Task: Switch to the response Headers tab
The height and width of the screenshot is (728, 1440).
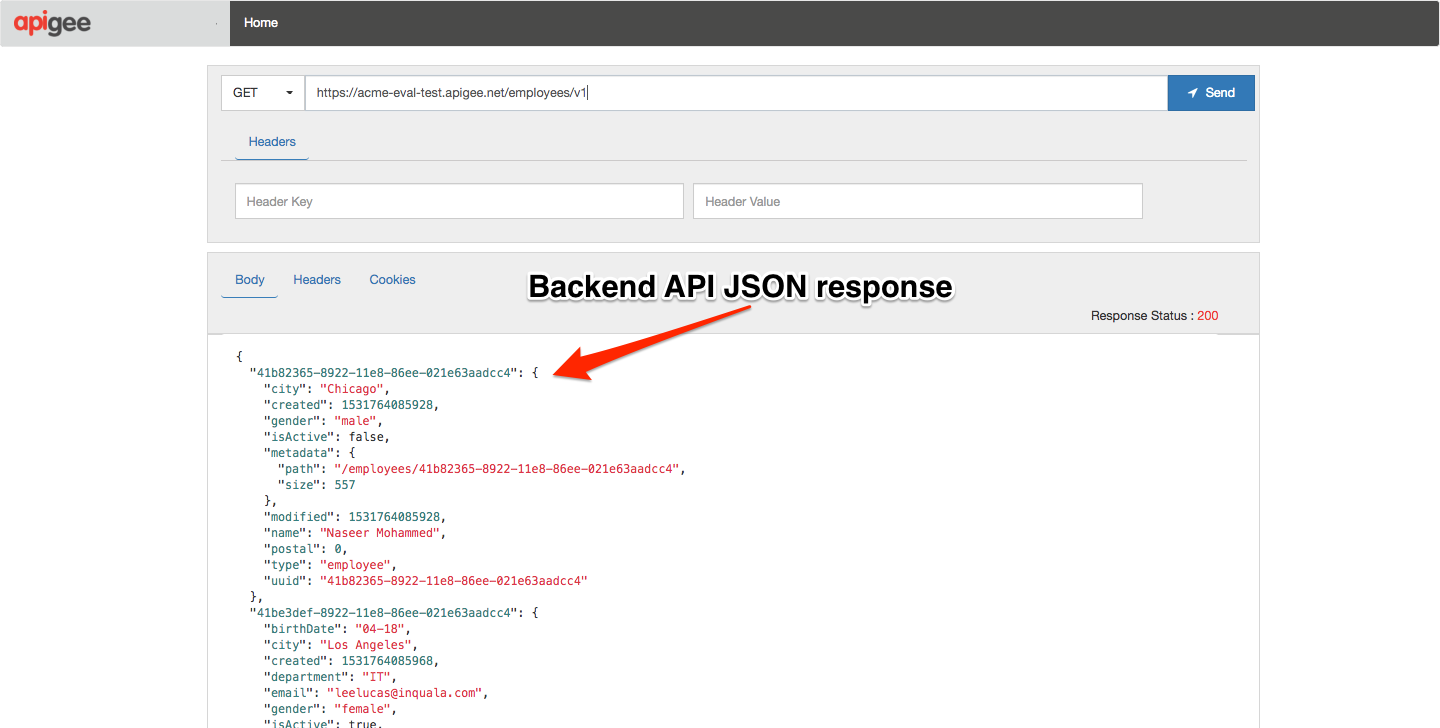Action: [317, 280]
